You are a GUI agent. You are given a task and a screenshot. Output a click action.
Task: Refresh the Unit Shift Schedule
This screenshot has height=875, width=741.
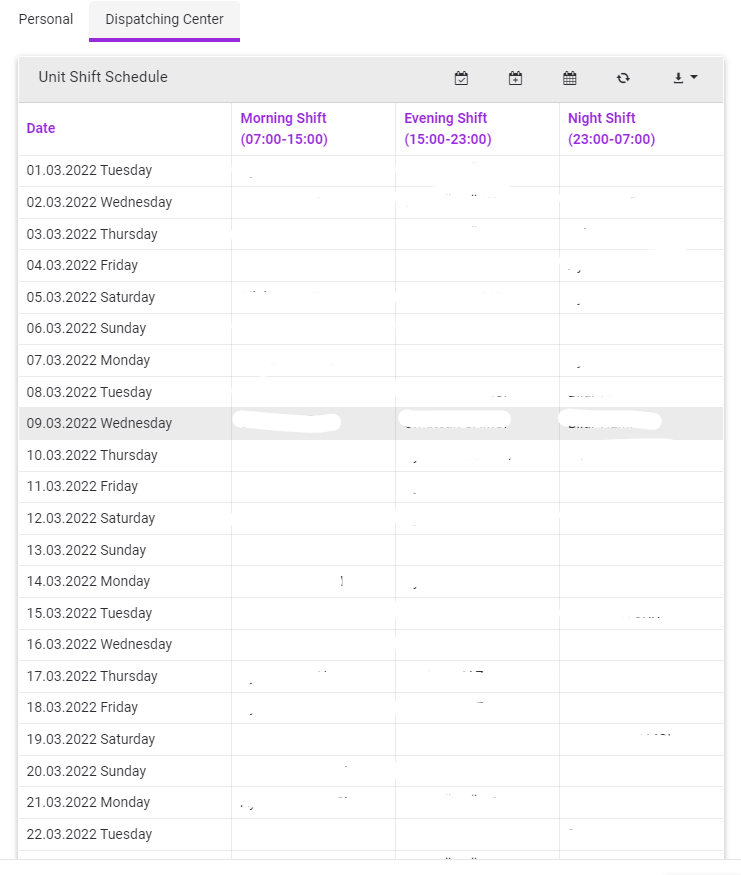pos(623,78)
